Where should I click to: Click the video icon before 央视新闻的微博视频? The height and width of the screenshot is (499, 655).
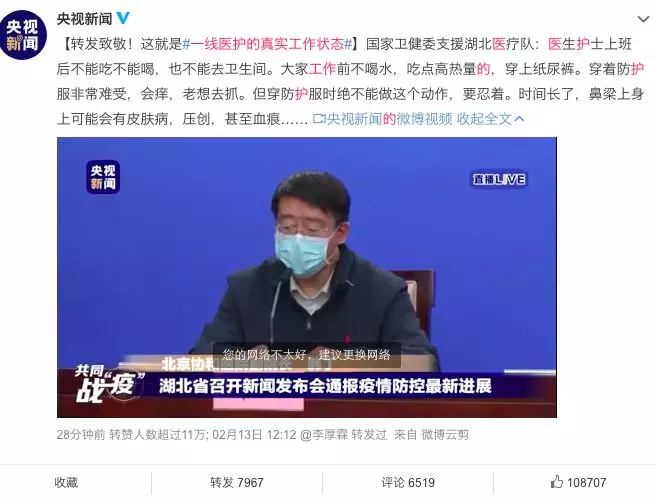[x=319, y=119]
